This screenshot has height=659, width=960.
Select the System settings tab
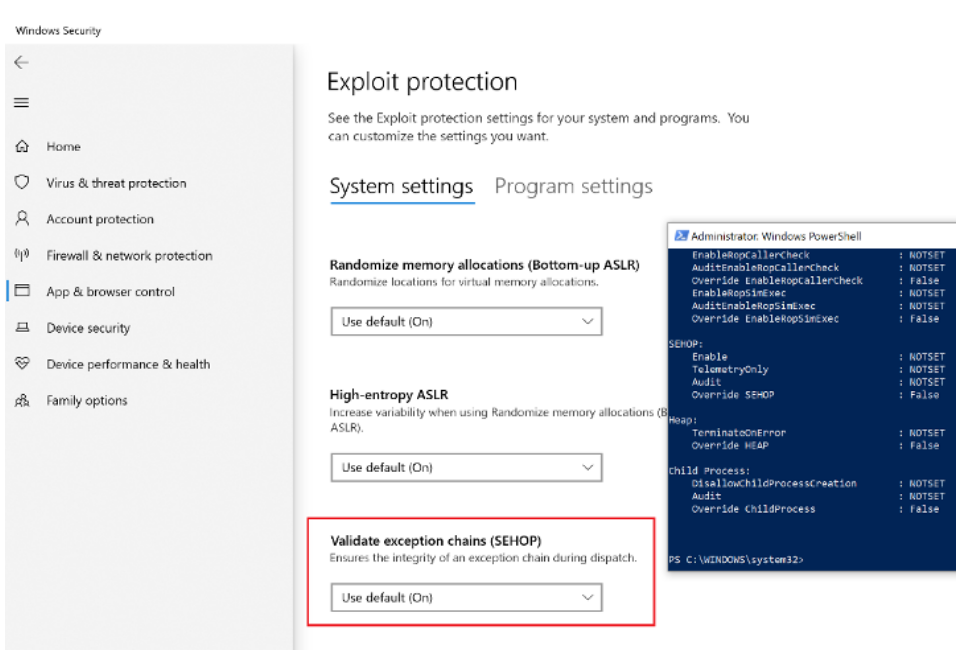pos(401,186)
